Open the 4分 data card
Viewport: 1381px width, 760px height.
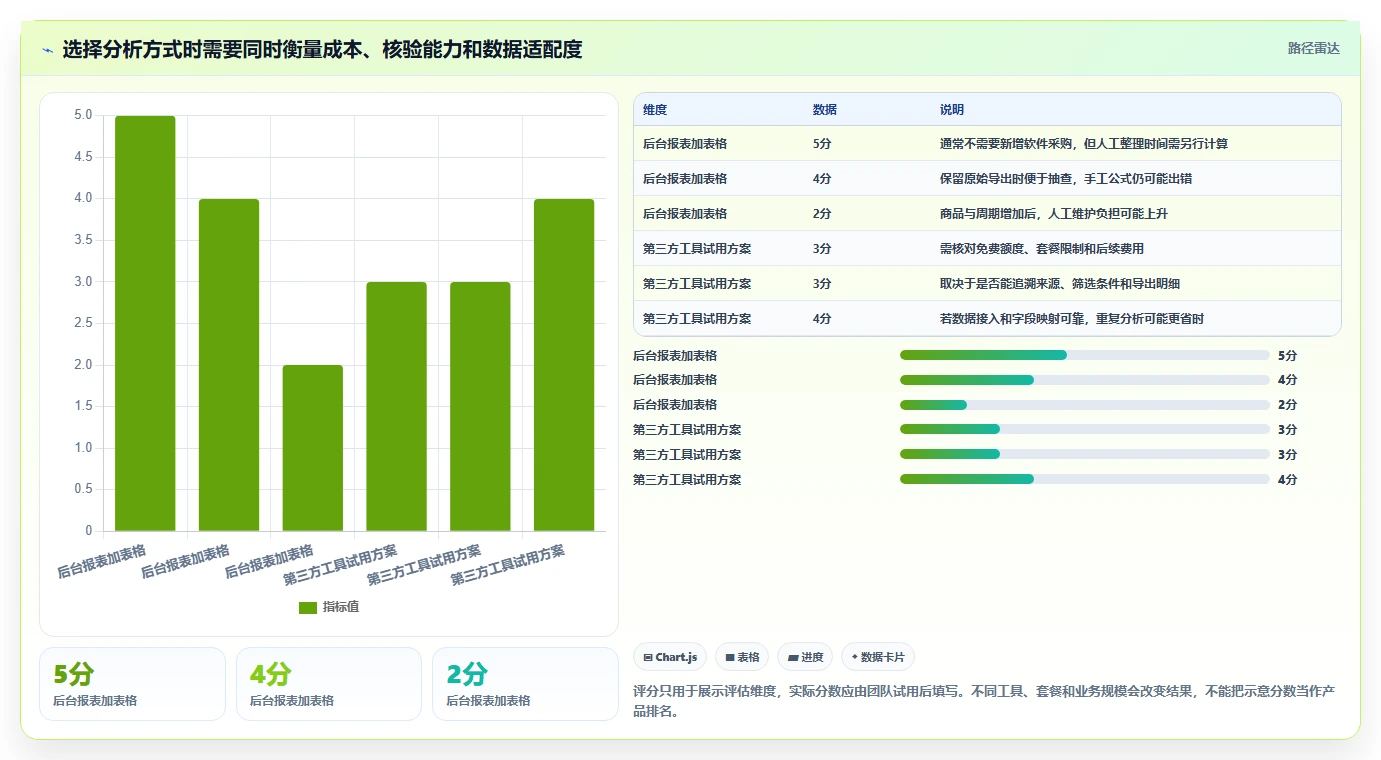pos(329,684)
